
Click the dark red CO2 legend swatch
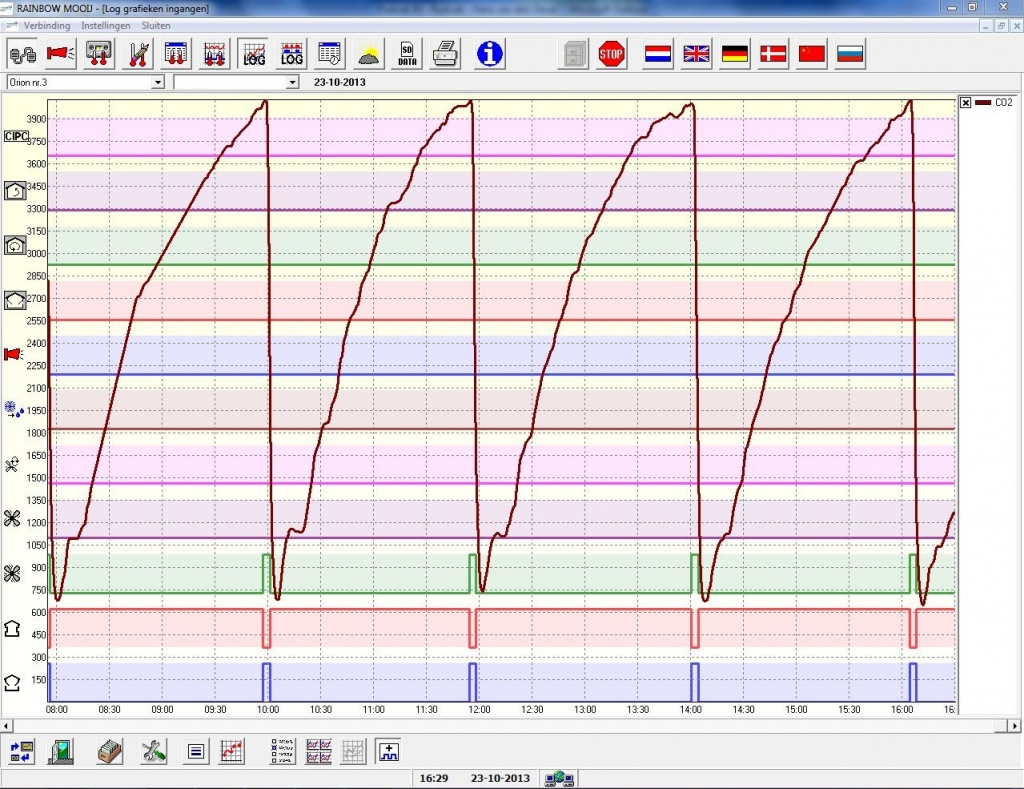[982, 102]
